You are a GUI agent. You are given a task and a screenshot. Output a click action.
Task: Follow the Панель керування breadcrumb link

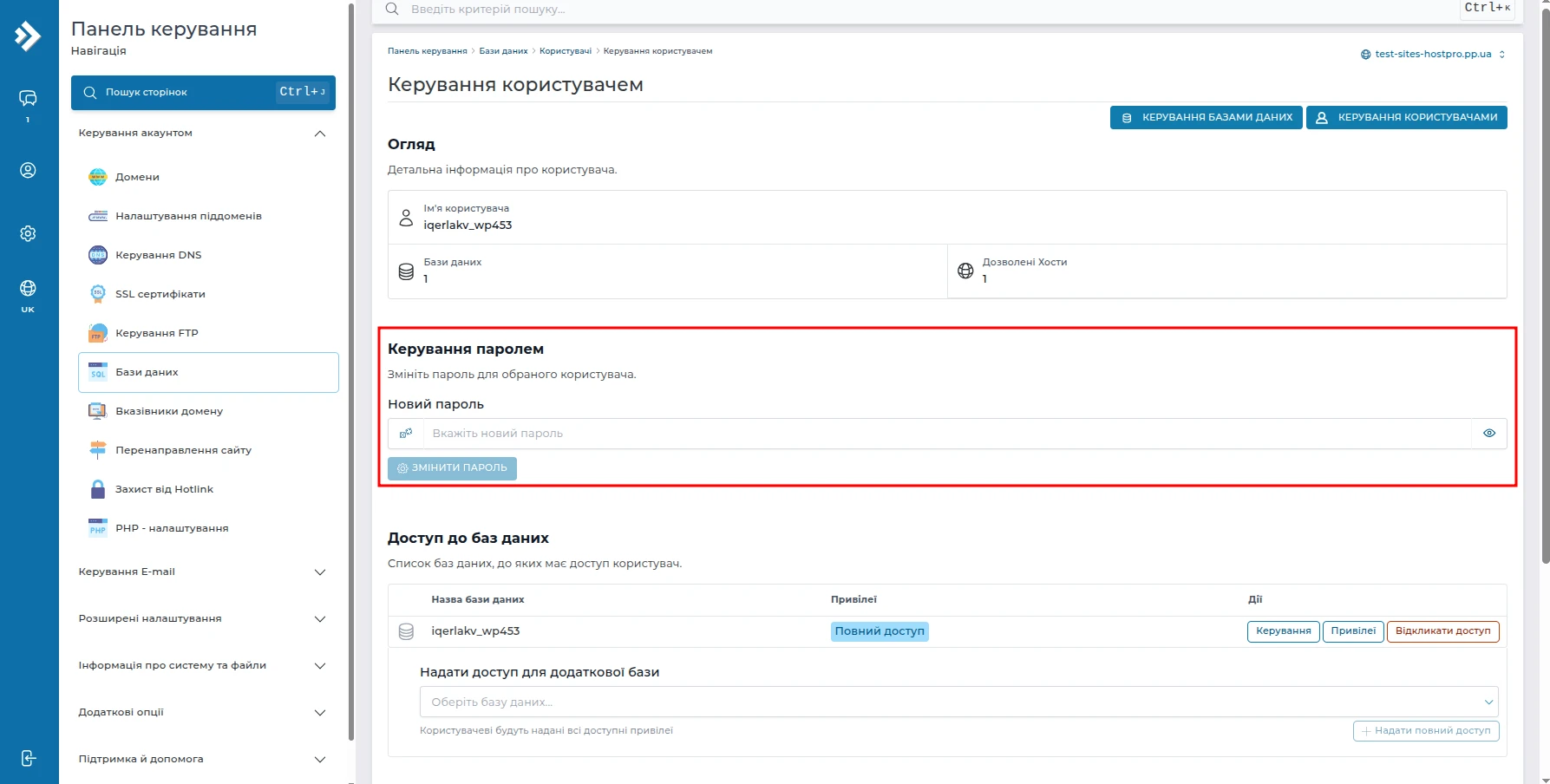[427, 51]
